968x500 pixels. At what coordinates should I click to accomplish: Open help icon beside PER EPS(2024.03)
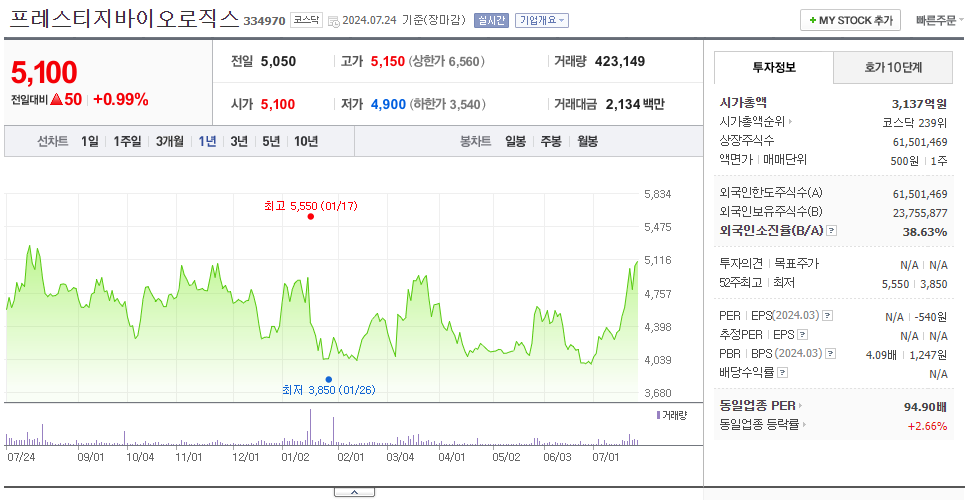coord(827,316)
